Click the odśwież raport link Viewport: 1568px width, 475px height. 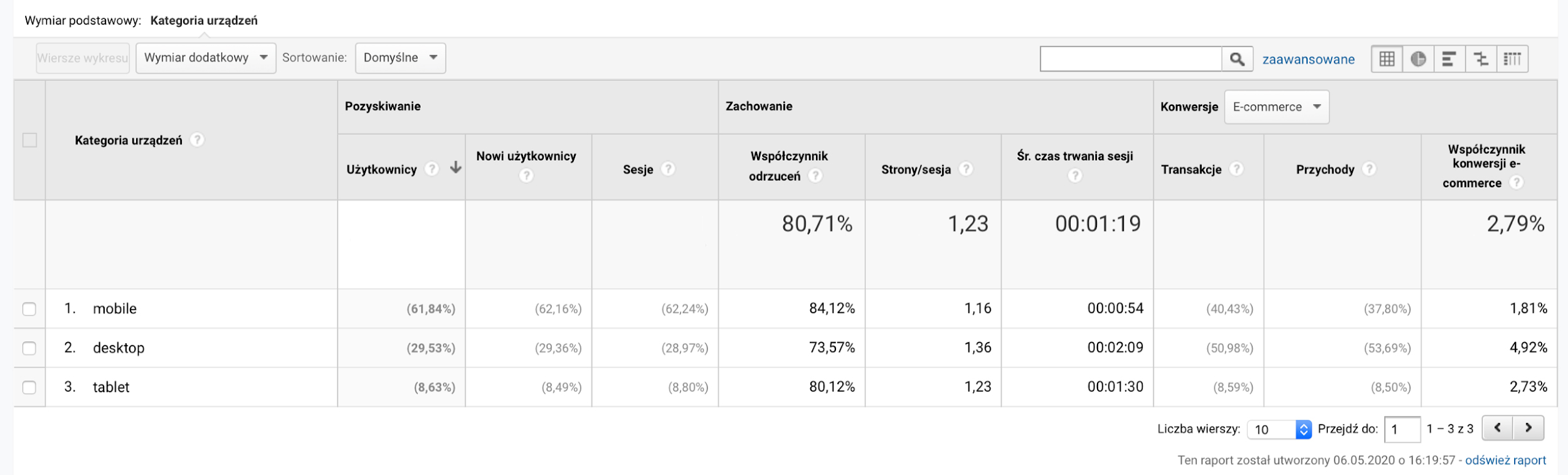(x=1505, y=460)
